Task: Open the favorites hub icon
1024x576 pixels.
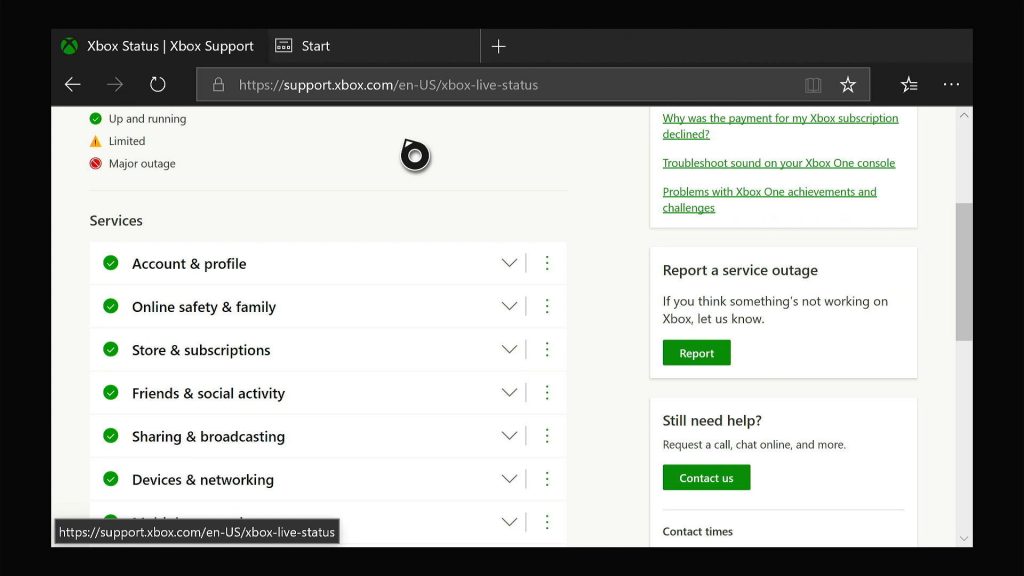Action: 908,84
